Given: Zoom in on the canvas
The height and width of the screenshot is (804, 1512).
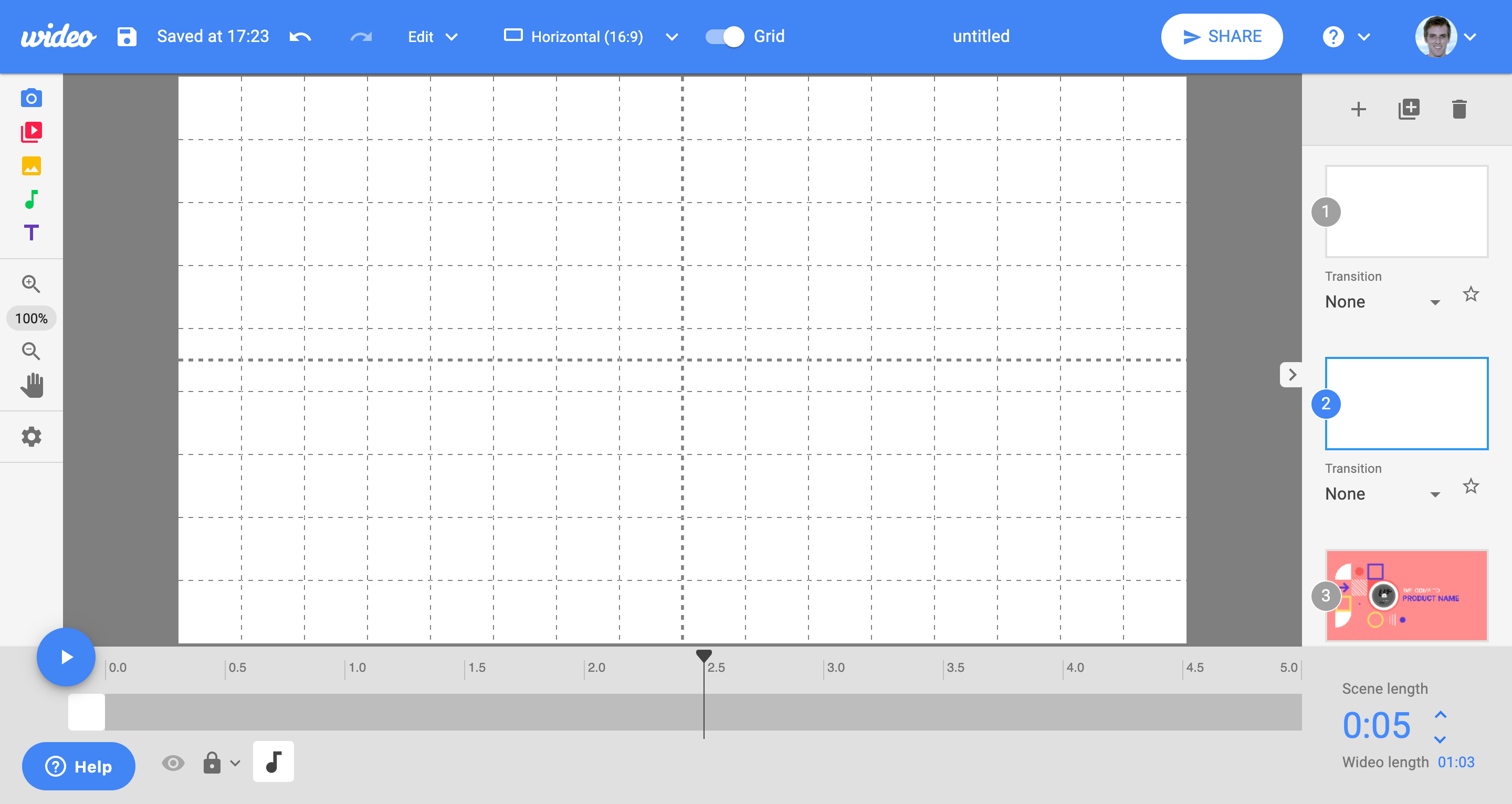Looking at the screenshot, I should click(x=31, y=284).
